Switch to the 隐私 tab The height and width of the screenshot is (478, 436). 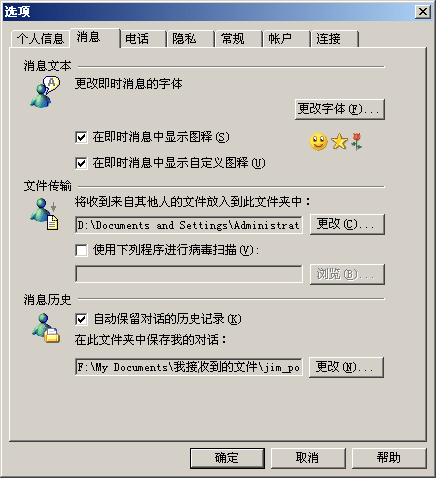click(x=190, y=39)
